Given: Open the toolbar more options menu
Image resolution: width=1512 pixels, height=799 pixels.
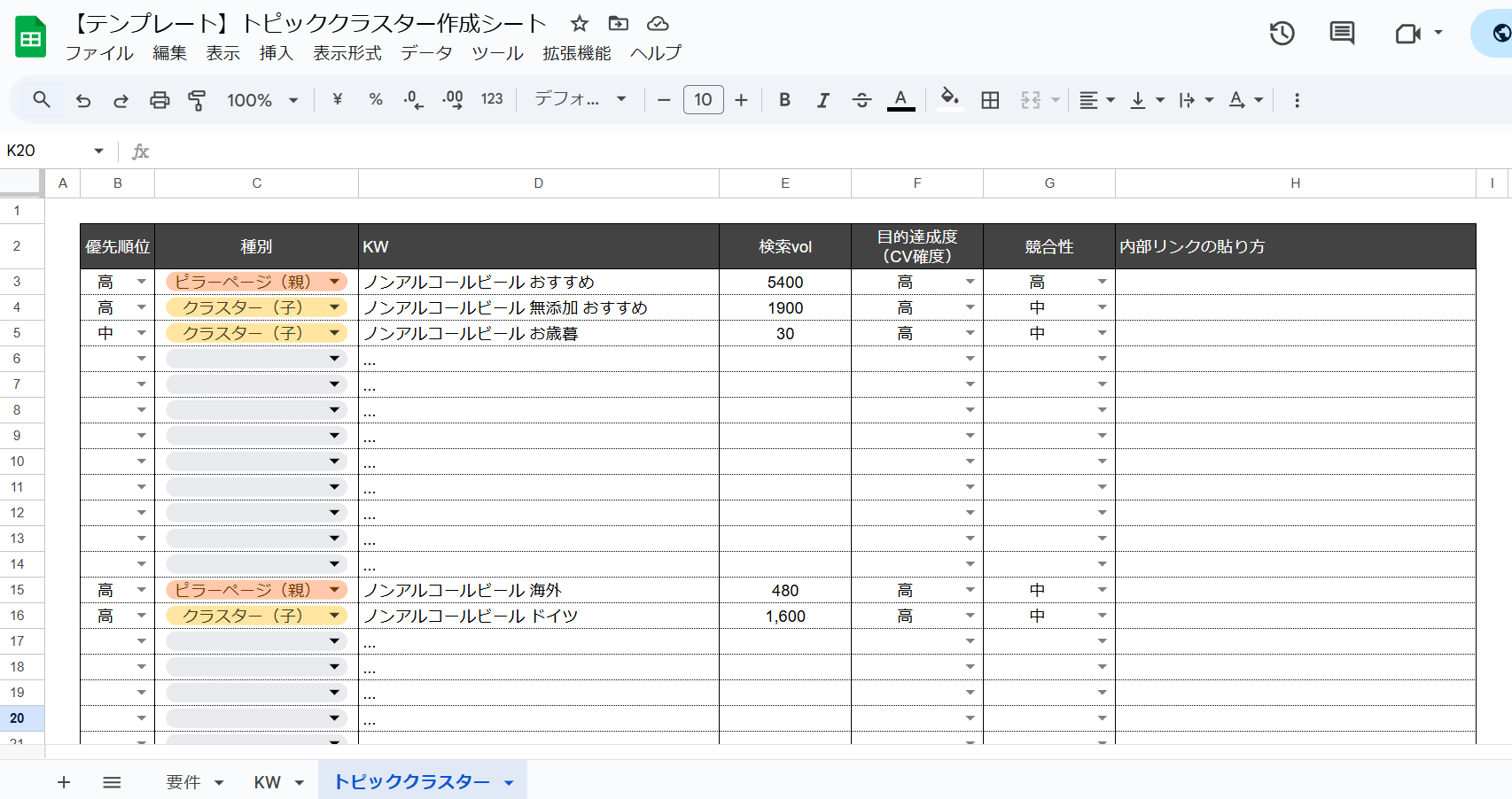Looking at the screenshot, I should coord(1297,100).
